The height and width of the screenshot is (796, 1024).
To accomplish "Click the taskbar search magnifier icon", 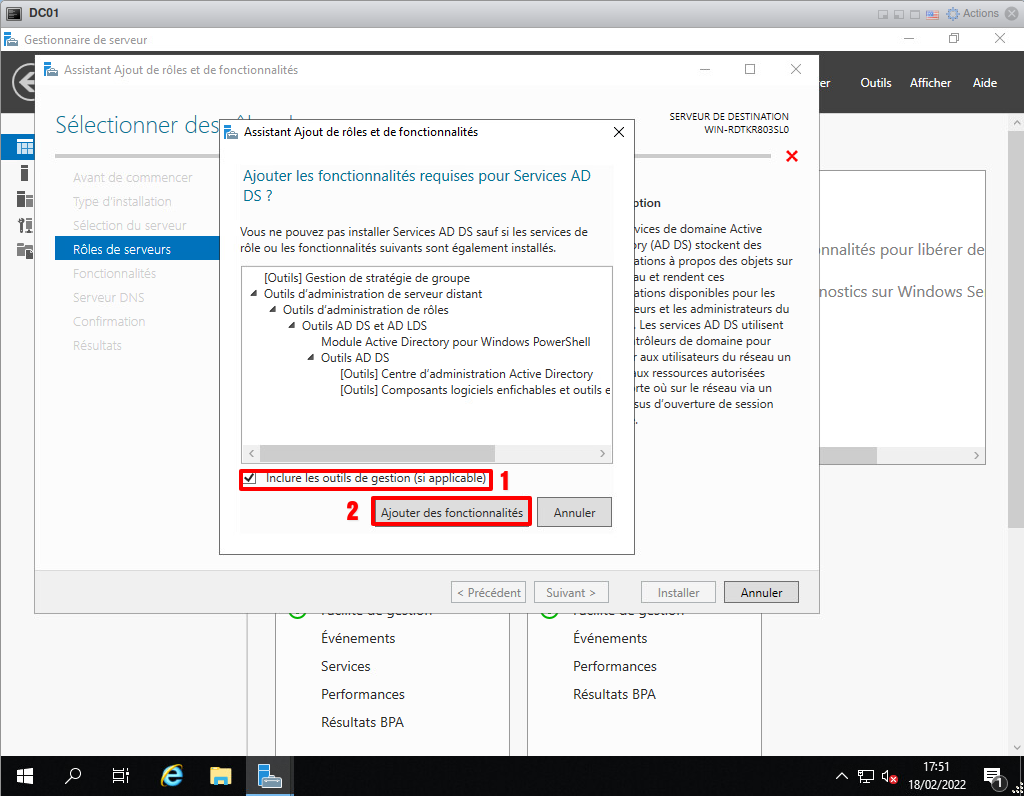I will (73, 775).
